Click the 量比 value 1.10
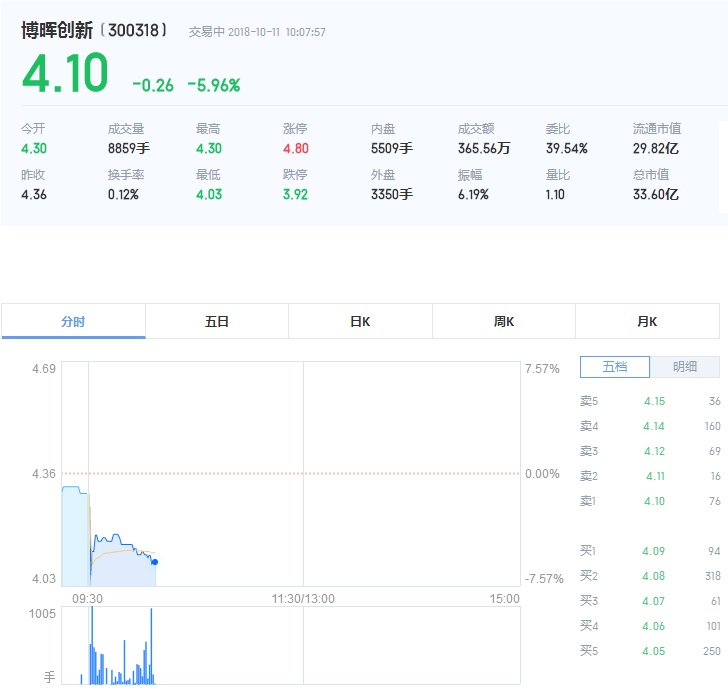 pyautogui.click(x=555, y=194)
